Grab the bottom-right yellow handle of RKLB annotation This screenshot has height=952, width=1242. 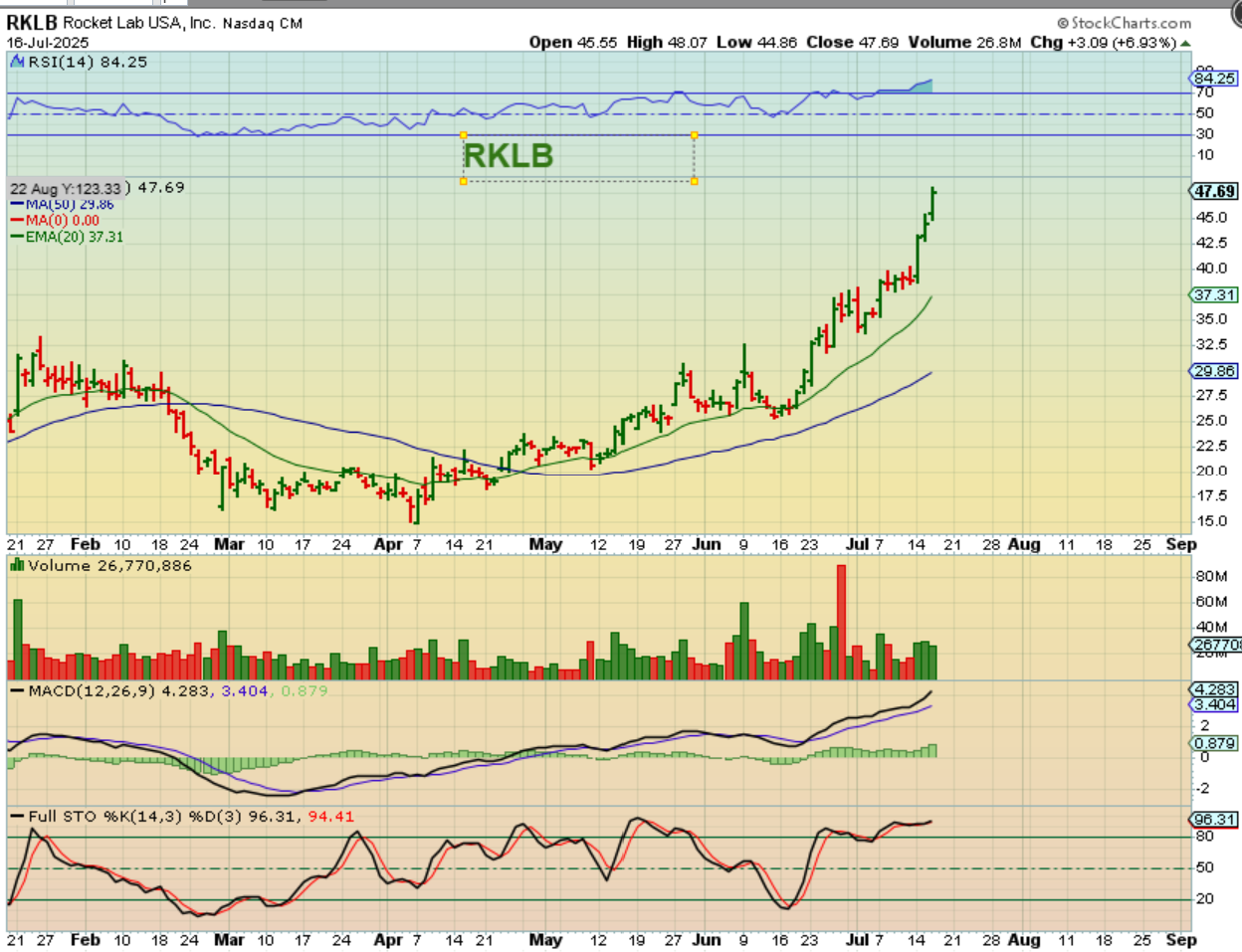click(695, 181)
